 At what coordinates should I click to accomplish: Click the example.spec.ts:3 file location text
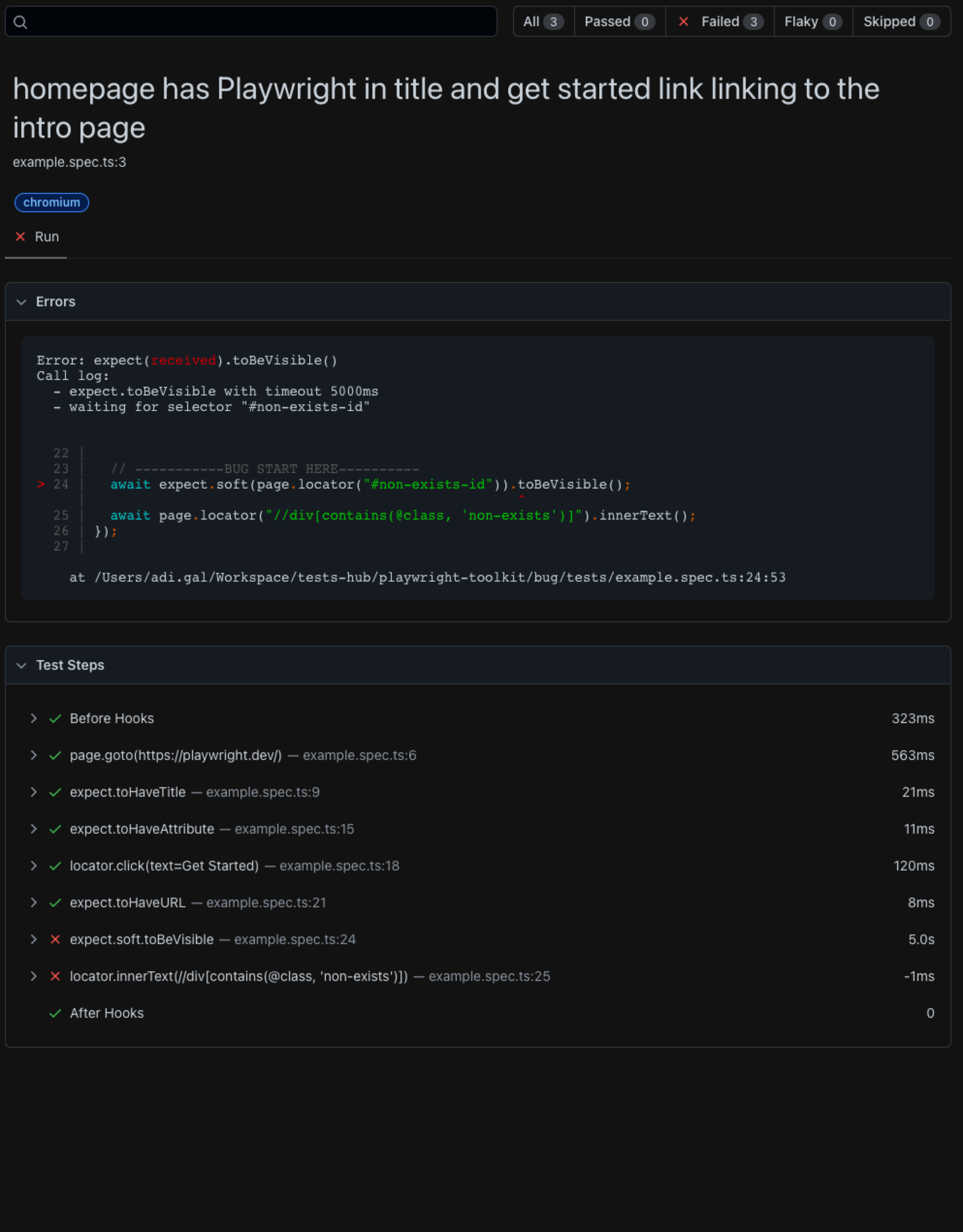[x=69, y=162]
